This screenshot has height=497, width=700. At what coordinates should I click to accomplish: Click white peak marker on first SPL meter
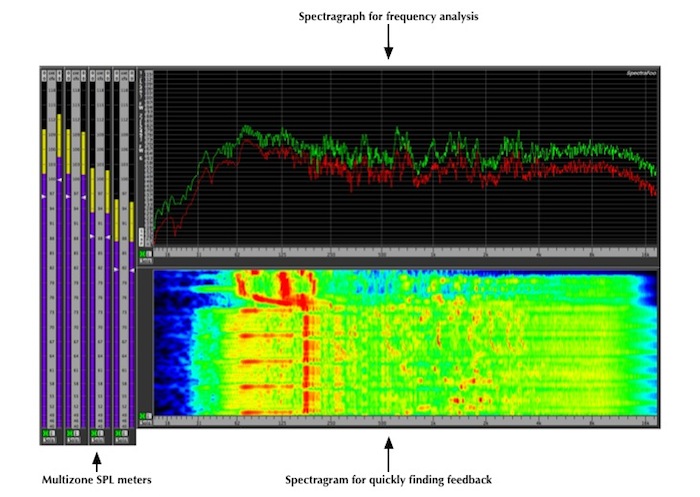pyautogui.click(x=44, y=196)
